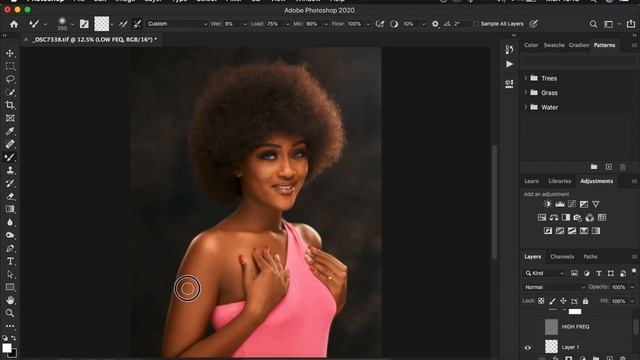The height and width of the screenshot is (360, 640).
Task: Select the Frame tool
Action: point(10,118)
